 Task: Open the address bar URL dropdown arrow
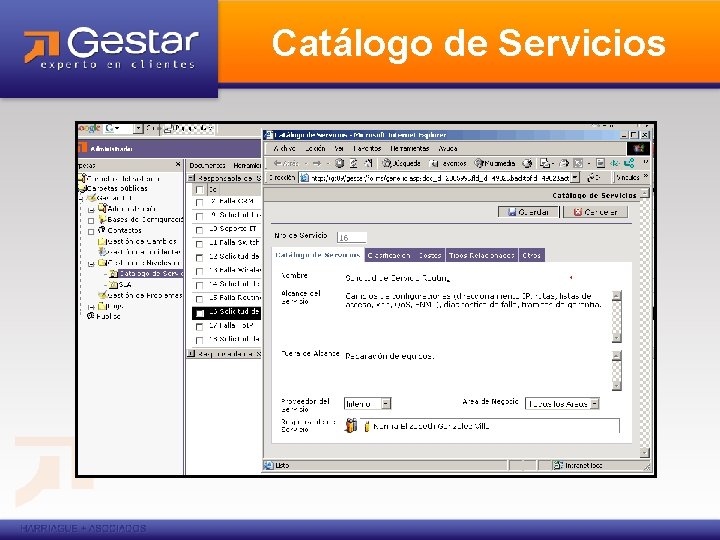point(575,177)
